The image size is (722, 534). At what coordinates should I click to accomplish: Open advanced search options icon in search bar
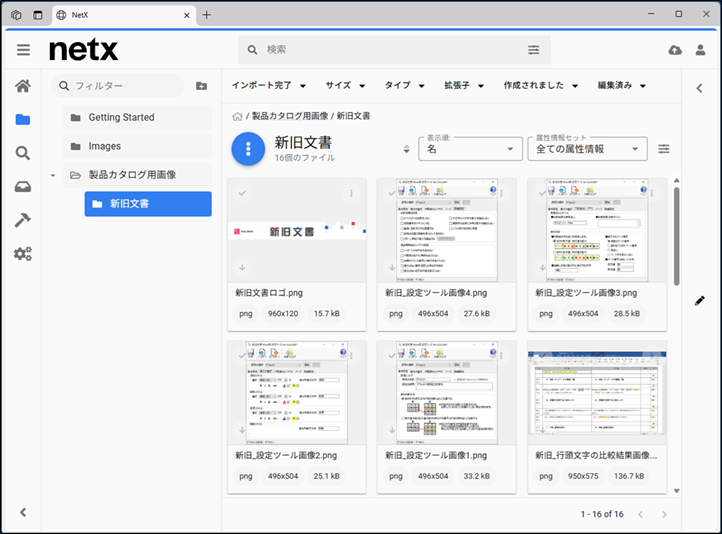534,50
